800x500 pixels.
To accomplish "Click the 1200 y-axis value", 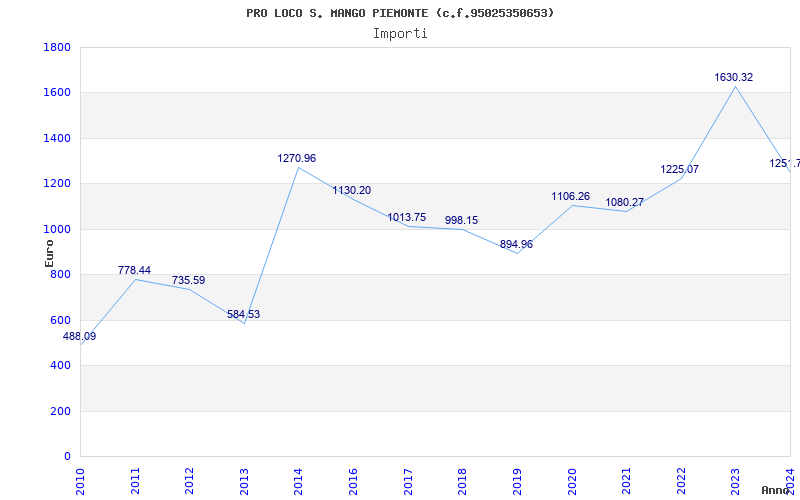I will (x=57, y=184).
